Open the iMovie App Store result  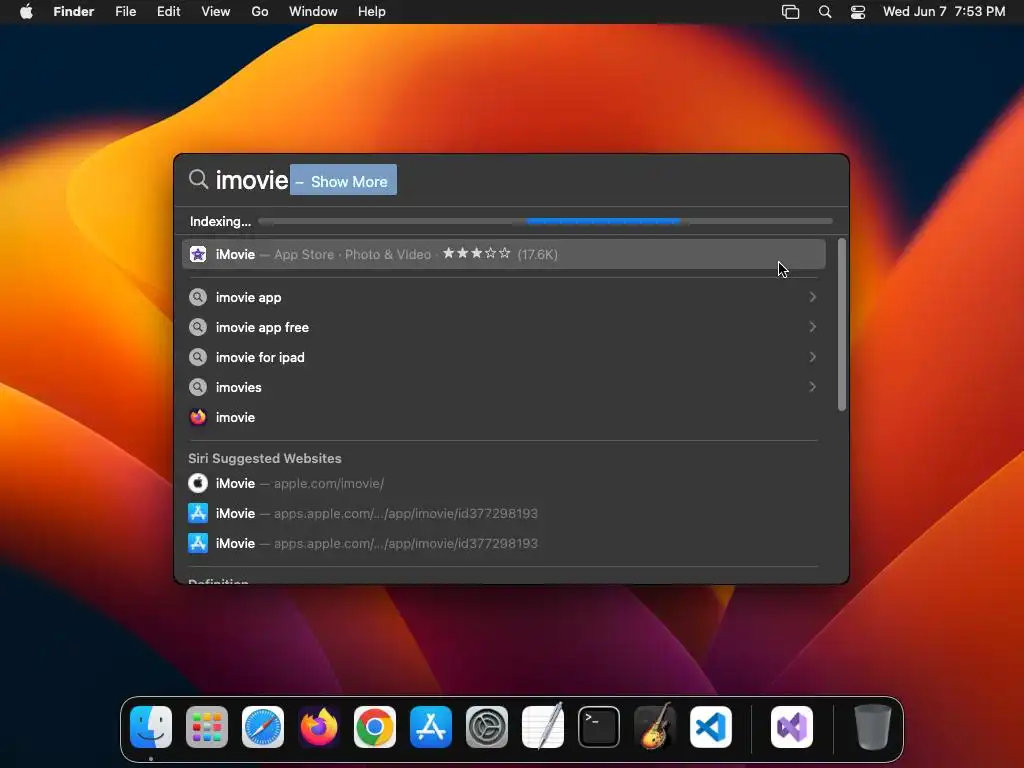(x=504, y=254)
